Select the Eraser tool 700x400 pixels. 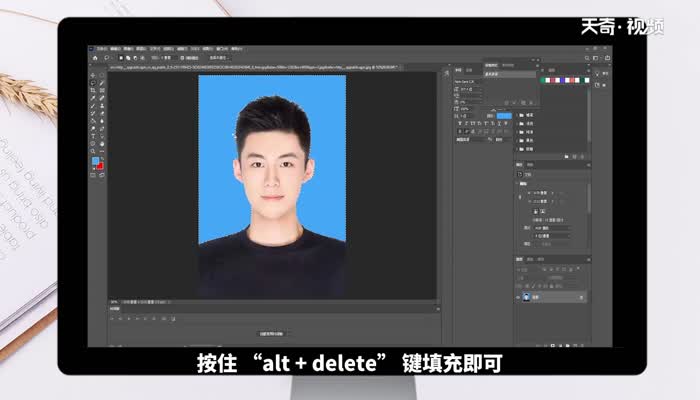[102, 113]
